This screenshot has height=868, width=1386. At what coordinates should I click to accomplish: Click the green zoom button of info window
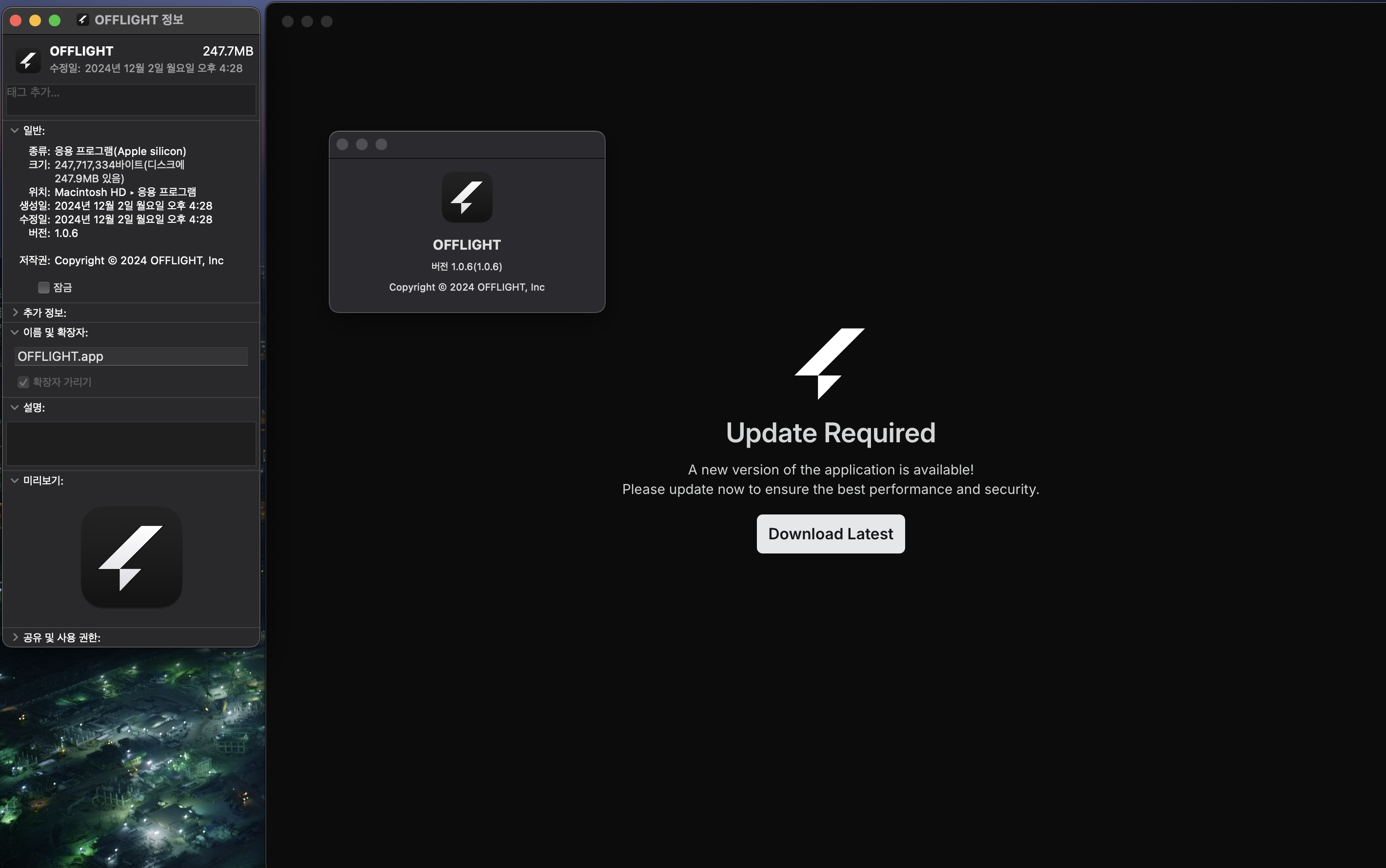click(x=55, y=20)
